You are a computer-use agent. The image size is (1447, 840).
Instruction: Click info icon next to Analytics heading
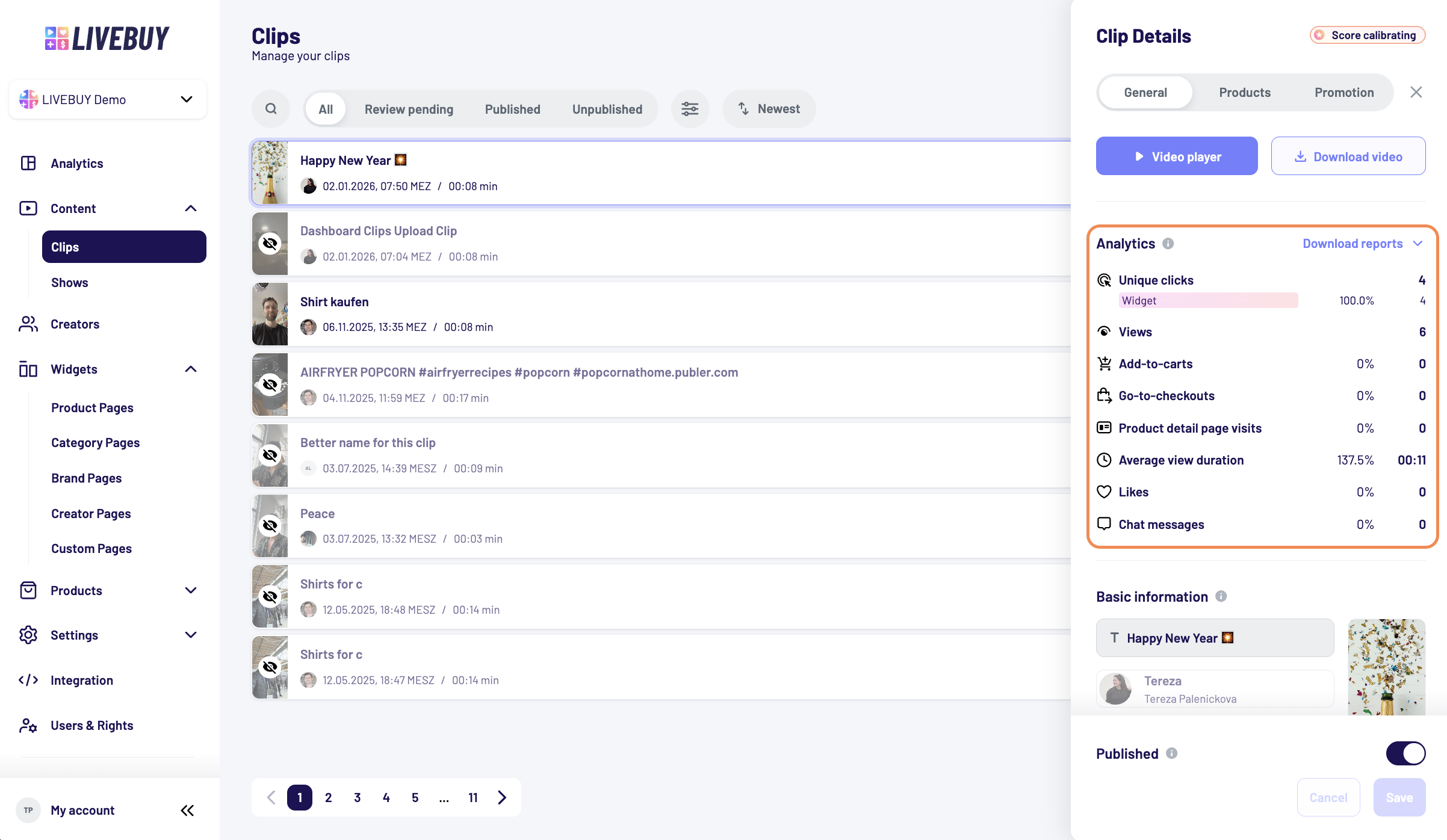coord(1168,243)
